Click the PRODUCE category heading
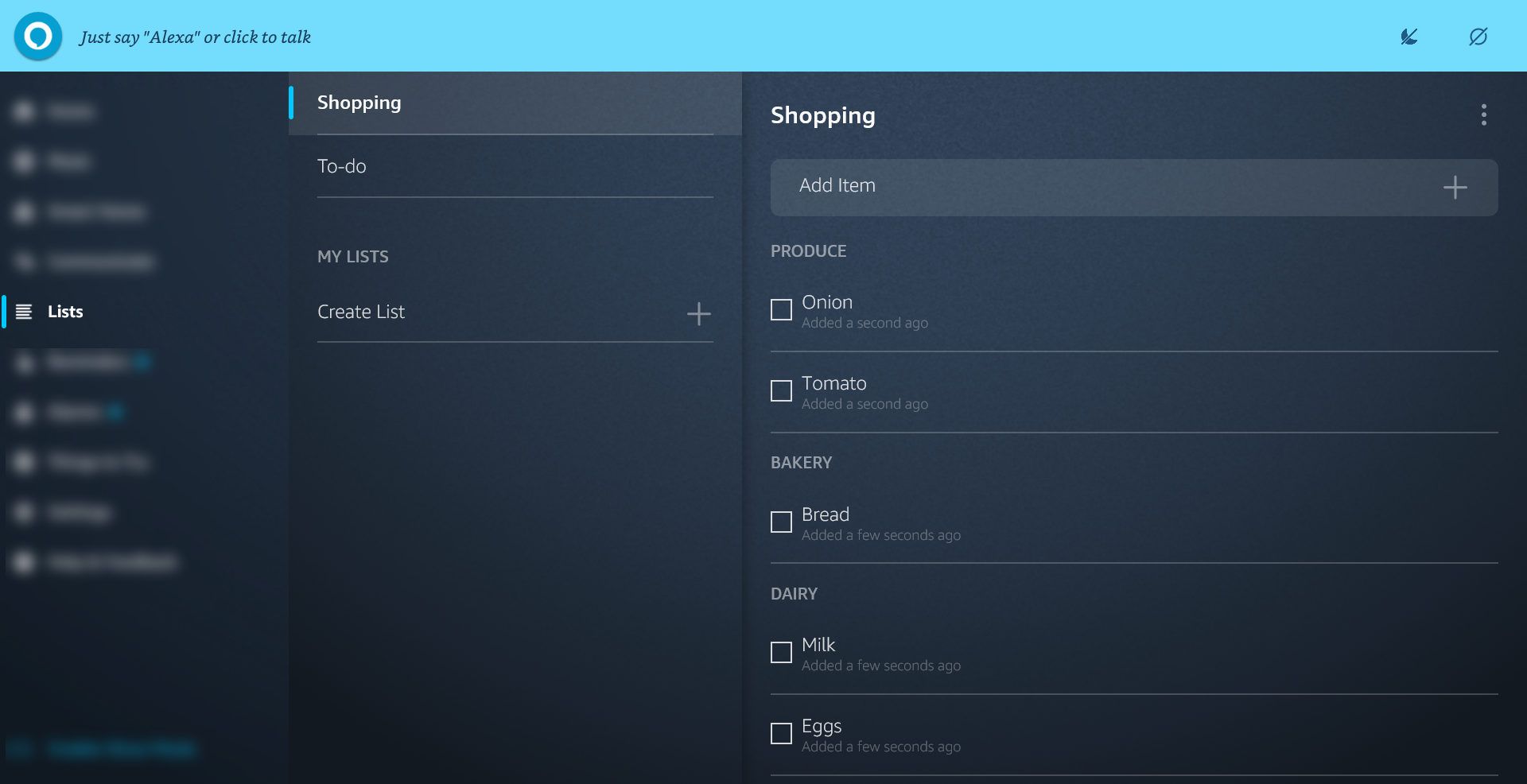The height and width of the screenshot is (784, 1527). pyautogui.click(x=809, y=251)
